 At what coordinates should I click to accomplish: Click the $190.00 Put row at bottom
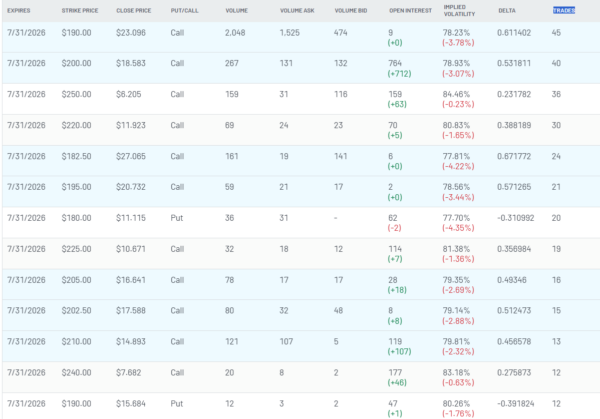(x=301, y=406)
